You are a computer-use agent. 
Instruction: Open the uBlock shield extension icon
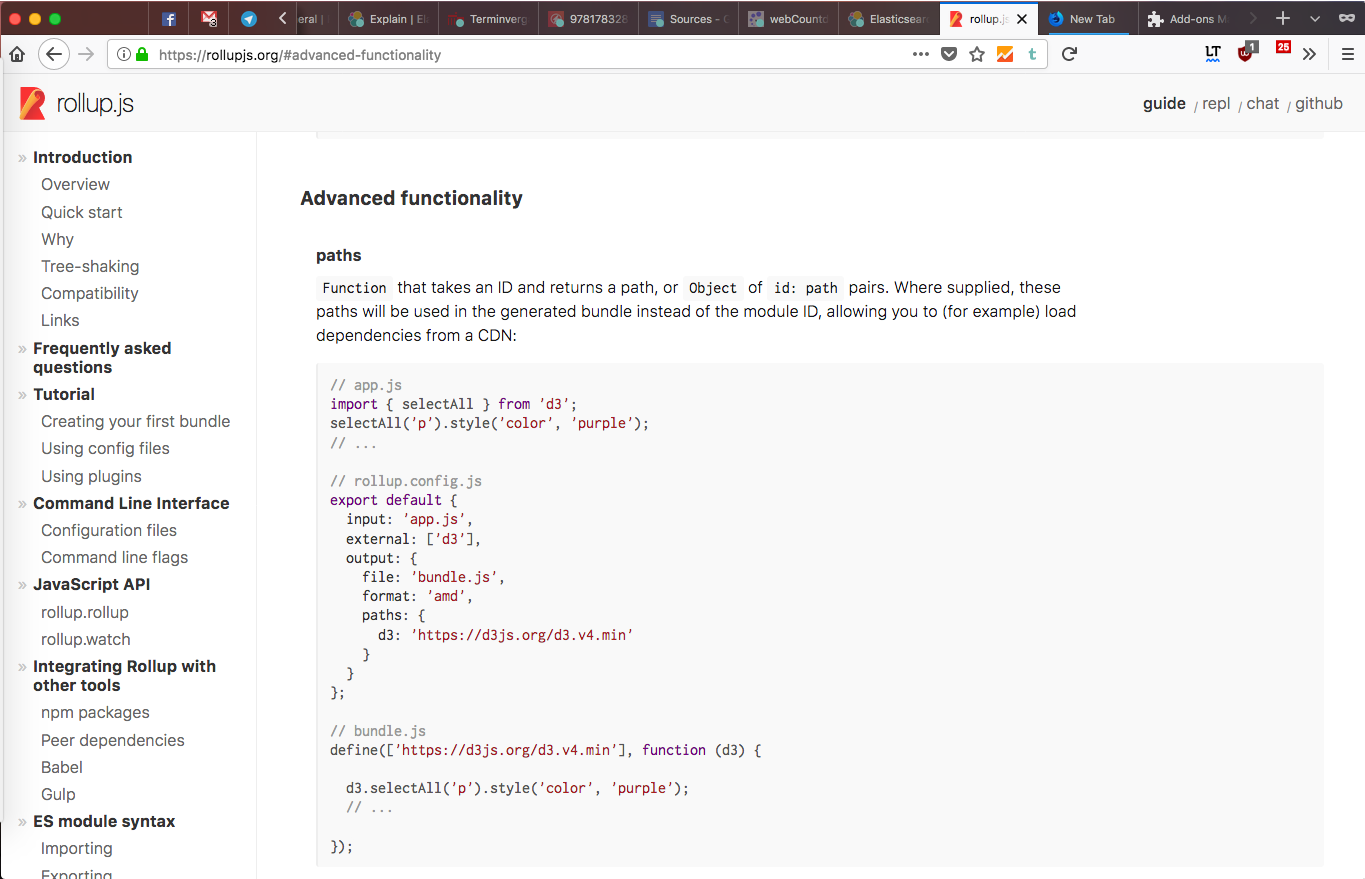point(1246,53)
